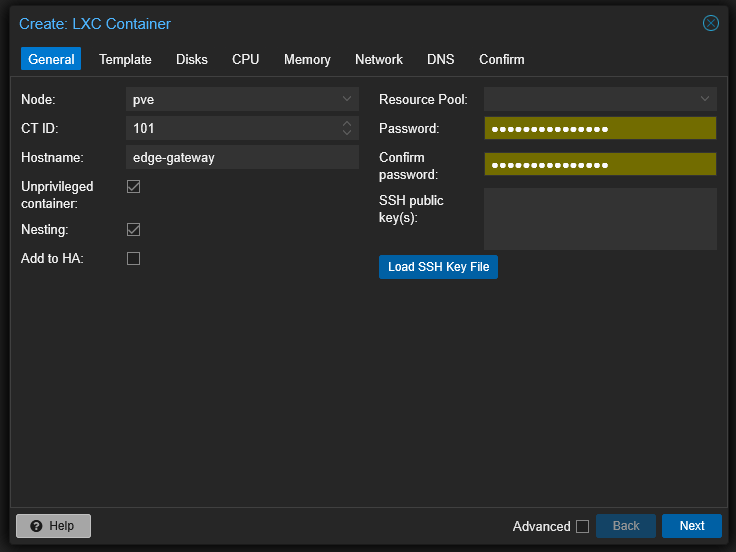
Task: Toggle the Unprivileged container checkbox
Action: [133, 187]
